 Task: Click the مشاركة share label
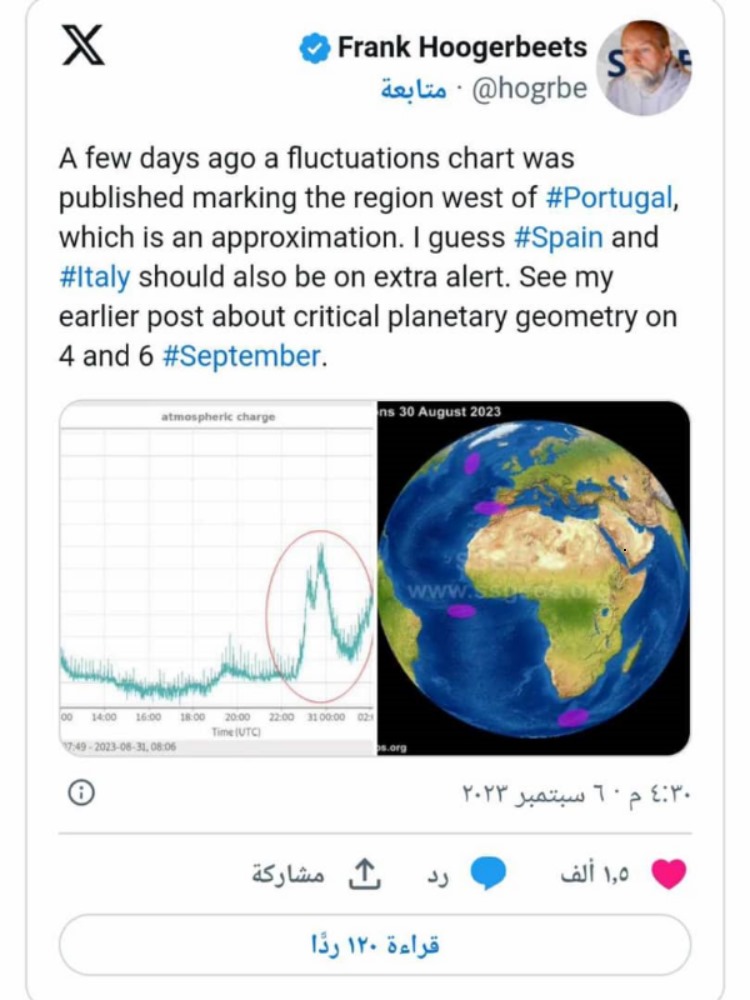288,874
